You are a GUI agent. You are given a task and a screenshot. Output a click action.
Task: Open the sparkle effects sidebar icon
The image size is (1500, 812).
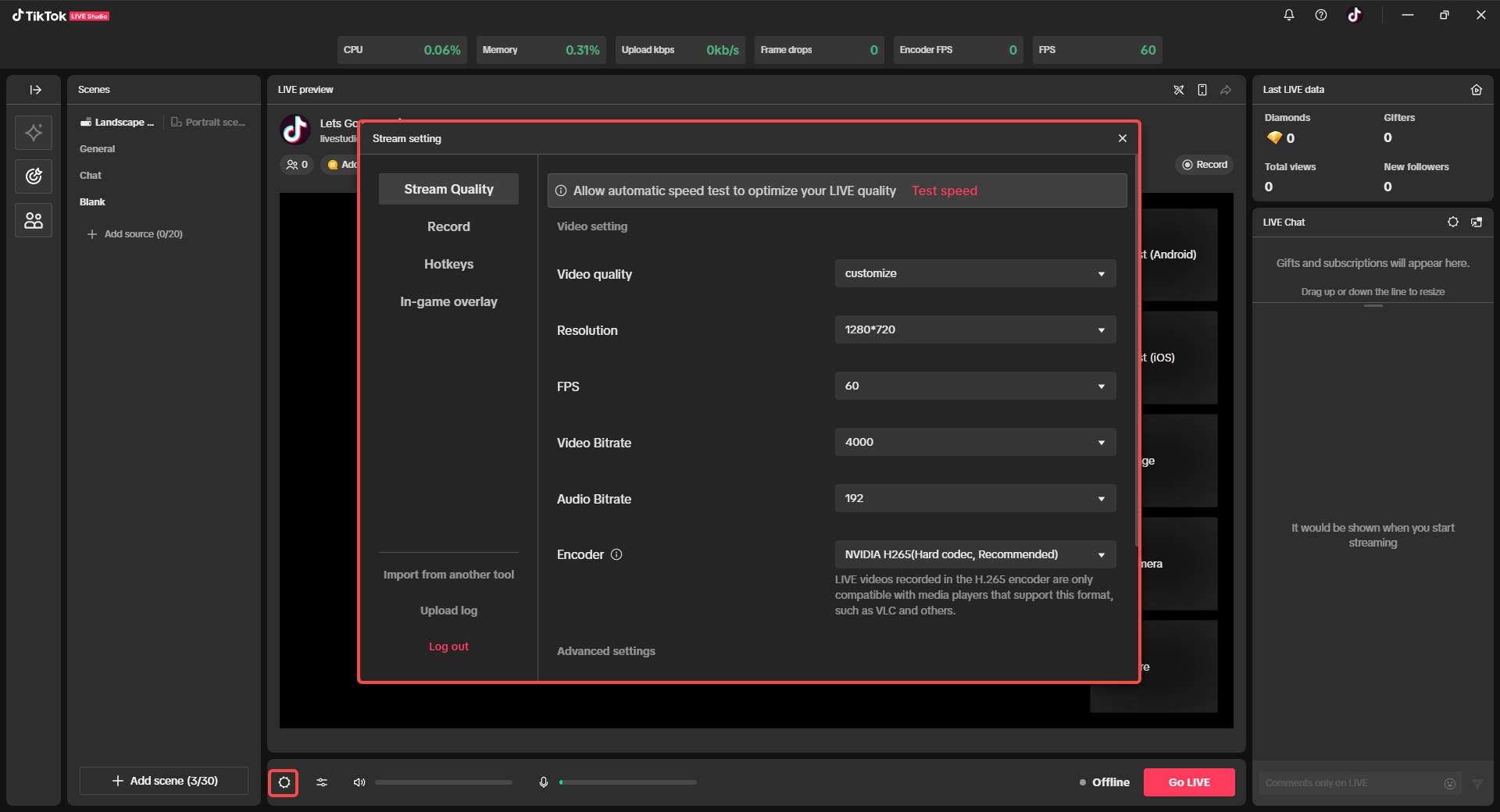(34, 133)
